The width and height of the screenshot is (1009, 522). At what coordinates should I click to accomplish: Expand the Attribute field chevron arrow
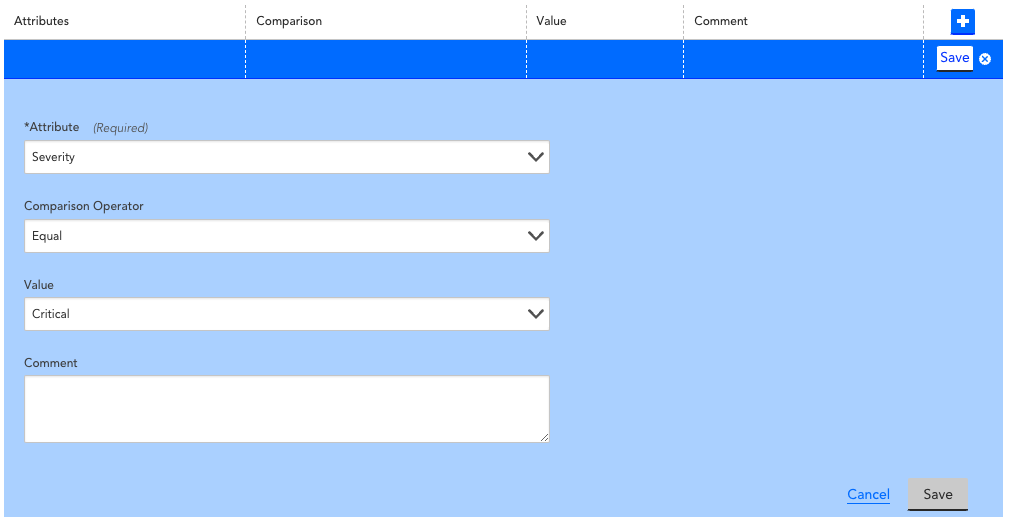(x=535, y=157)
